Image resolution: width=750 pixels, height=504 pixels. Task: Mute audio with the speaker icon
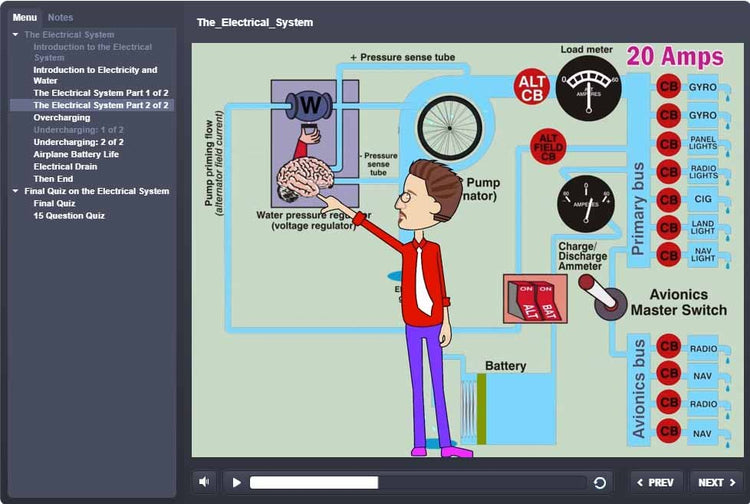coord(204,482)
